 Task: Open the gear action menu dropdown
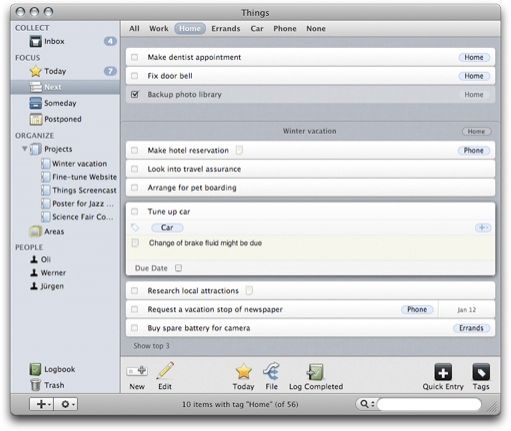click(x=66, y=404)
